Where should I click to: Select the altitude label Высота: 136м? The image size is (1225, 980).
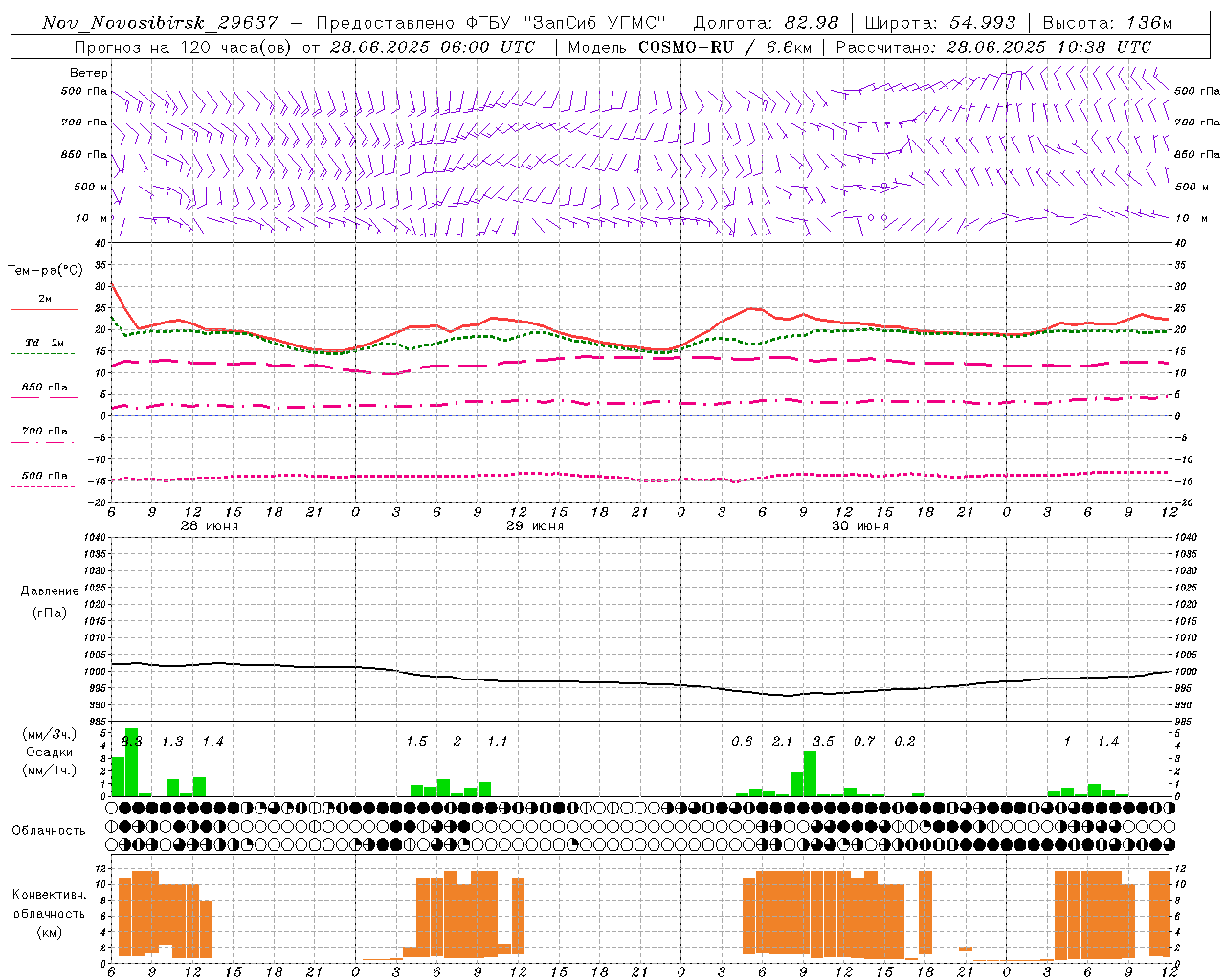(1107, 23)
